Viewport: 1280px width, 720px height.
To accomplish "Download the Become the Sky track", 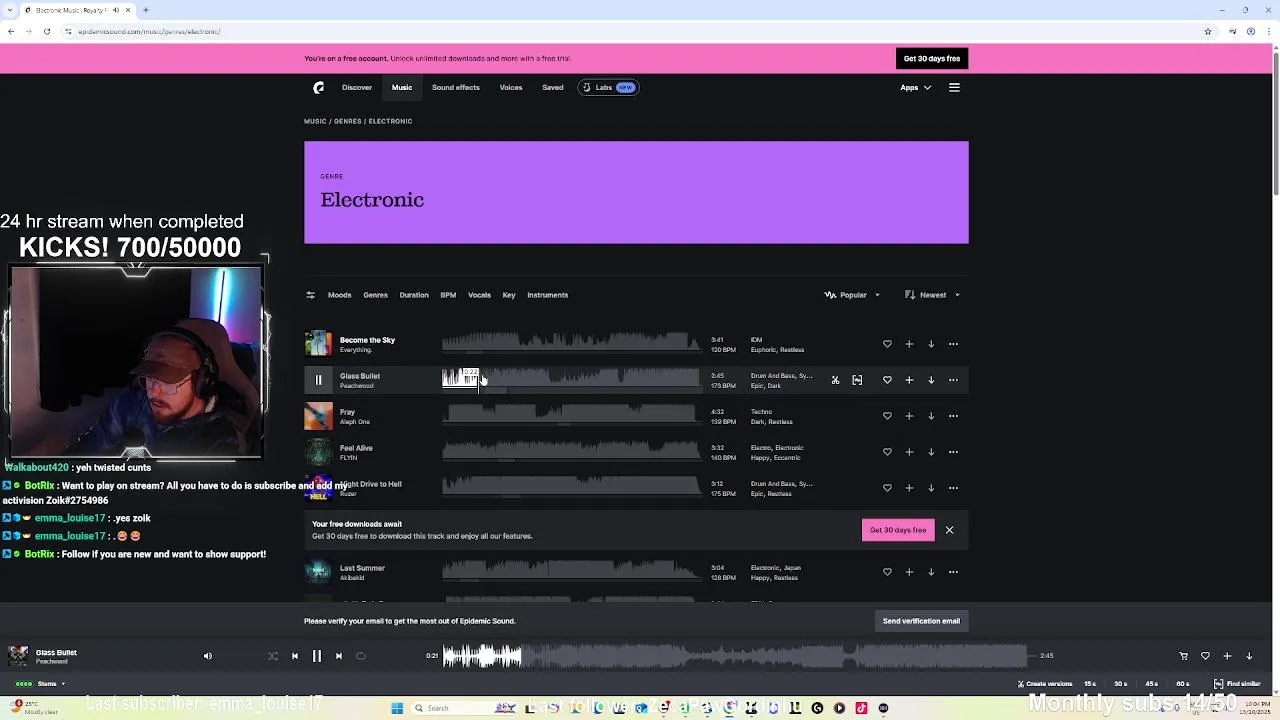I will (x=931, y=344).
